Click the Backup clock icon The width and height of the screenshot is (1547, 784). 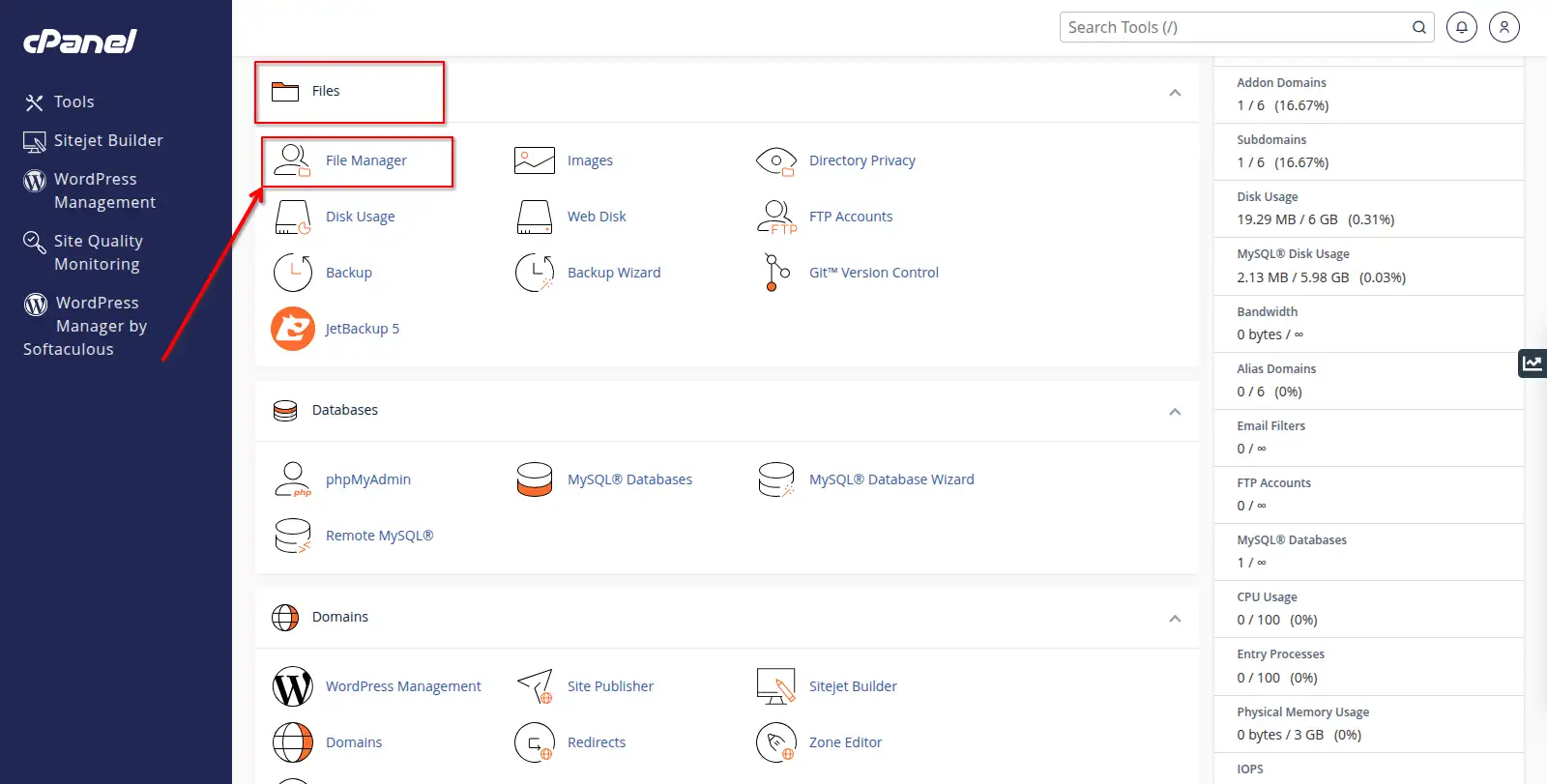point(292,273)
